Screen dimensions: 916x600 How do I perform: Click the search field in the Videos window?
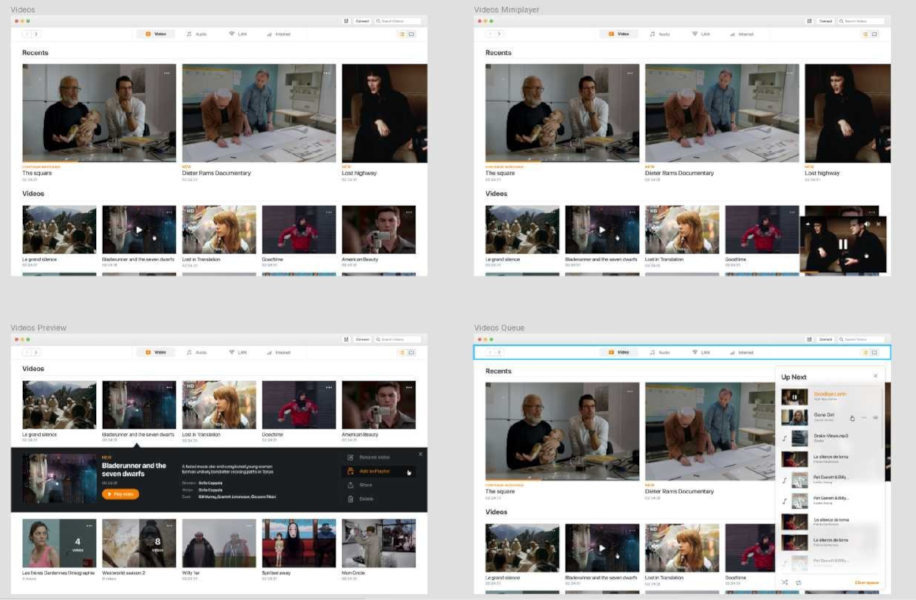pos(398,21)
